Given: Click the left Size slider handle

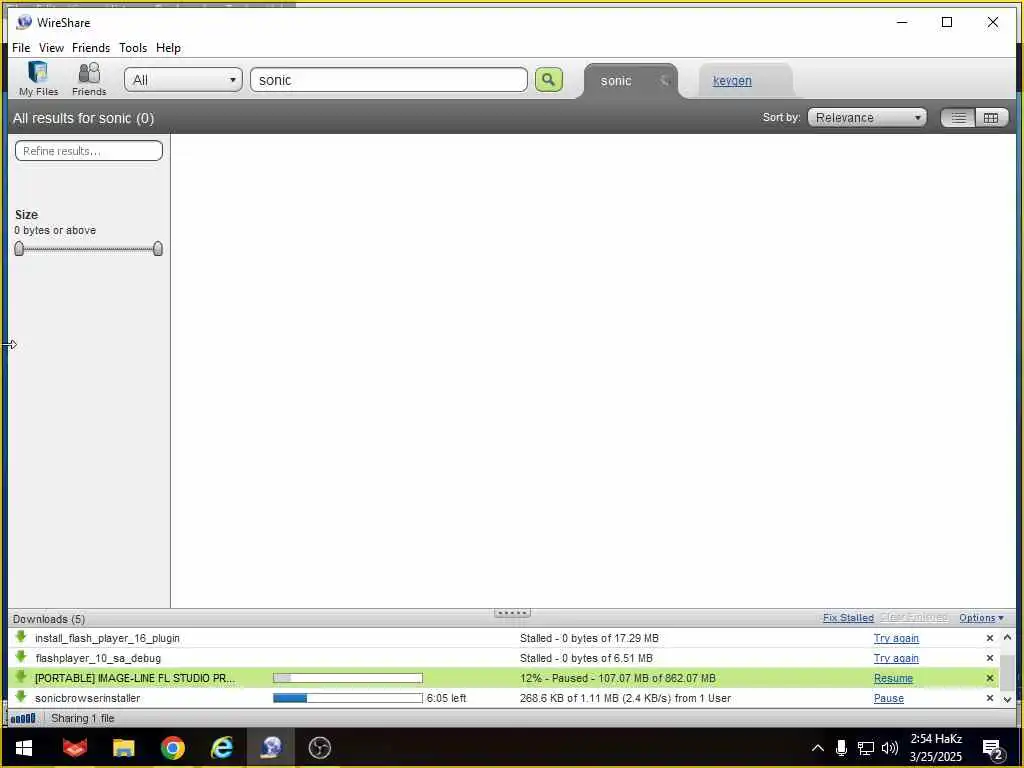Looking at the screenshot, I should tap(19, 249).
